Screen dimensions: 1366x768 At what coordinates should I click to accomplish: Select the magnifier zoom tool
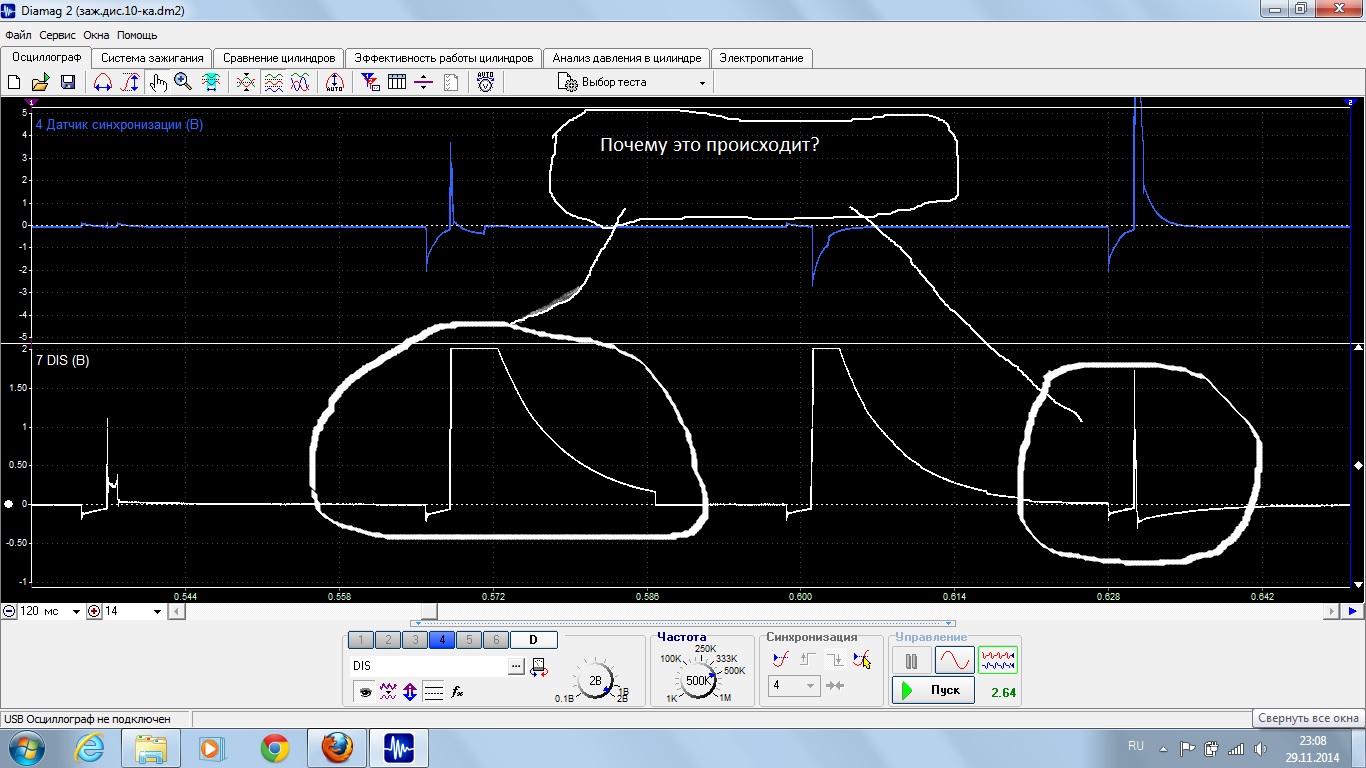pyautogui.click(x=183, y=83)
